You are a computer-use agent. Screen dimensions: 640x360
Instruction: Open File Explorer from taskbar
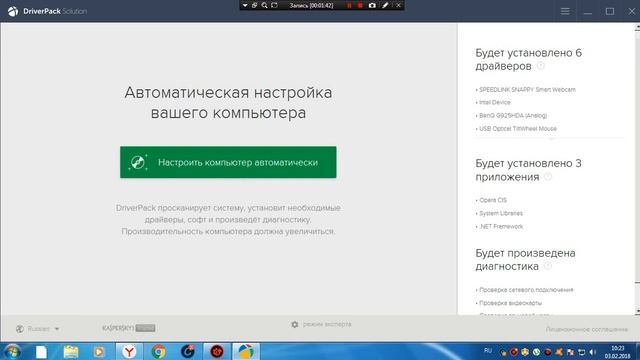coord(71,351)
